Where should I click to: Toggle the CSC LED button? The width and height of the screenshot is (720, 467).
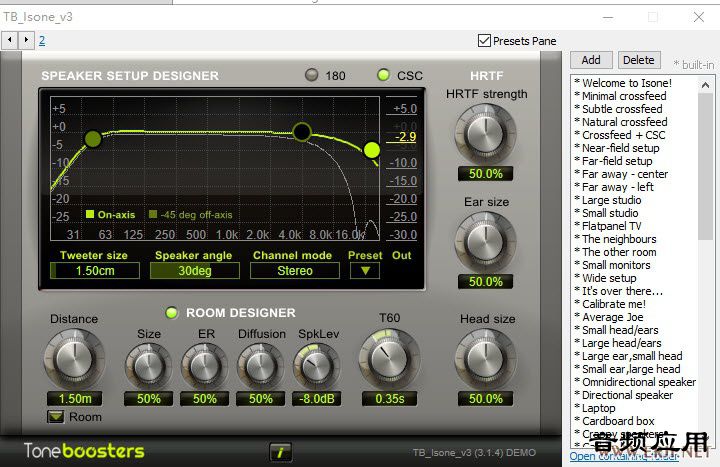[383, 75]
